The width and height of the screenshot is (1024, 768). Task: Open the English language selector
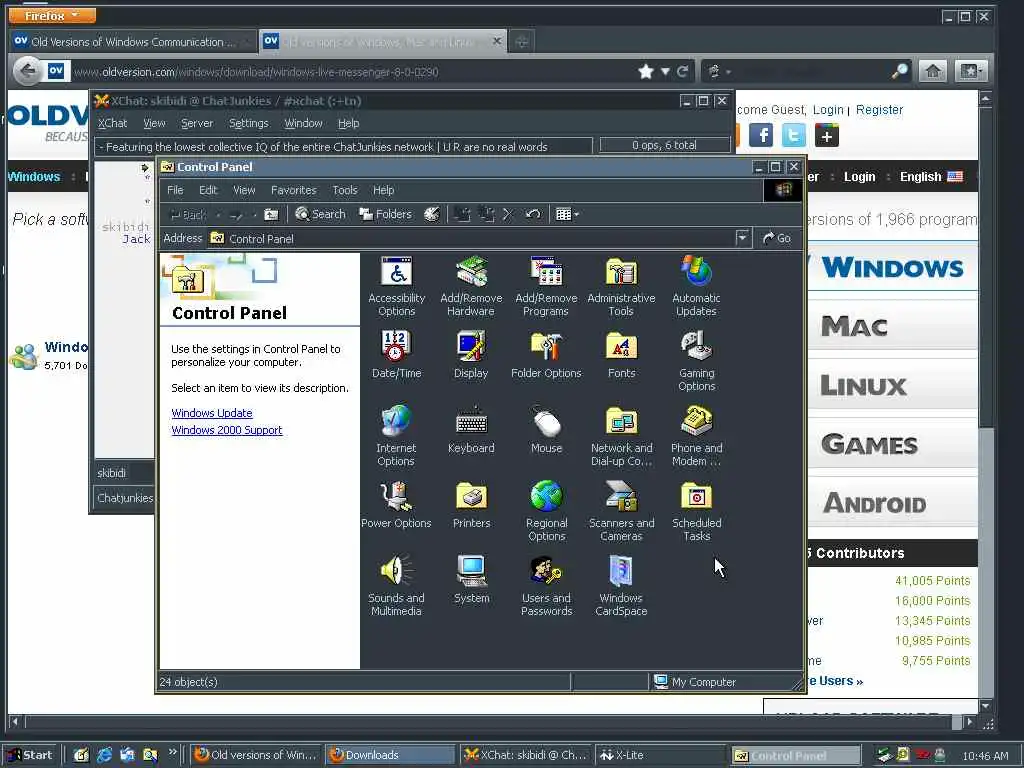(x=931, y=176)
